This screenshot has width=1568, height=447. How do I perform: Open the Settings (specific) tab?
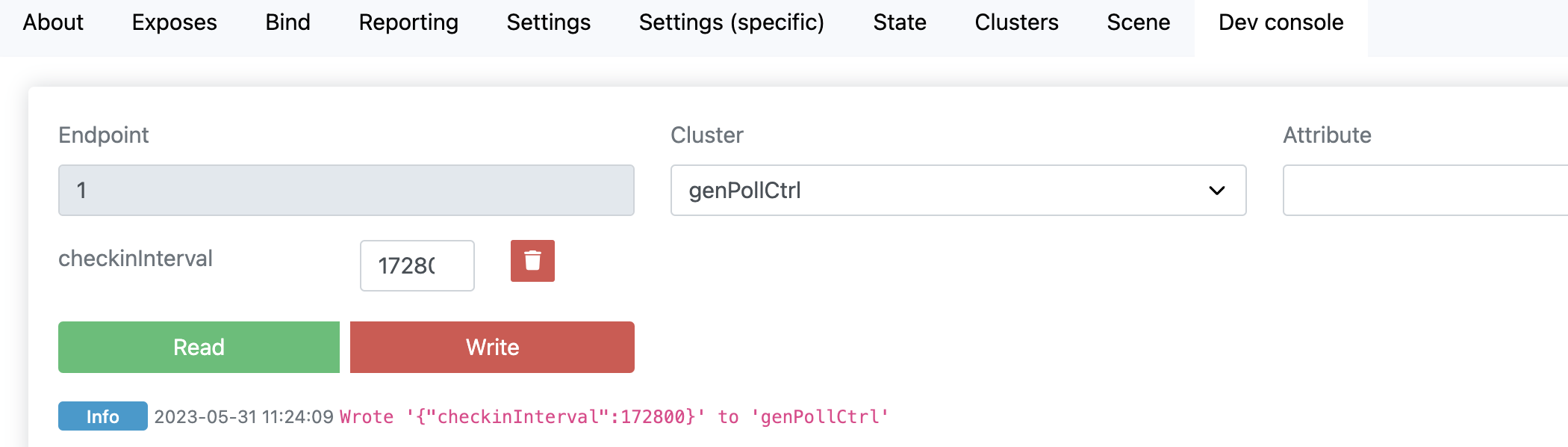coord(731,22)
